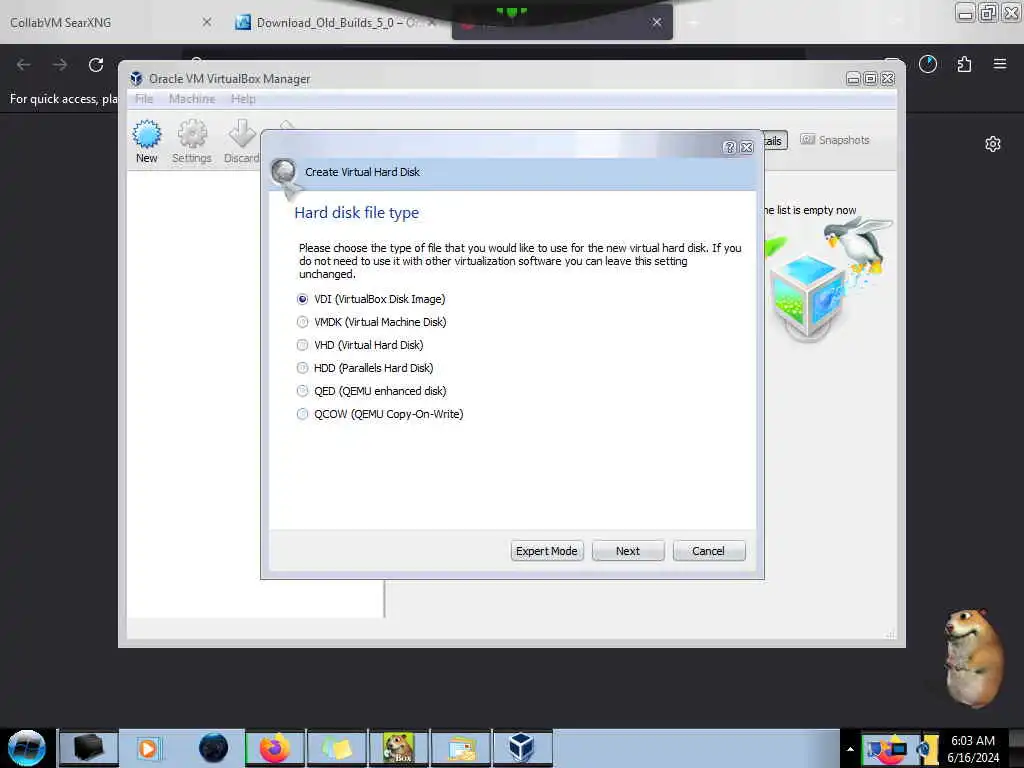Close the third dark browser tab
This screenshot has width=1024, height=768.
pos(657,22)
